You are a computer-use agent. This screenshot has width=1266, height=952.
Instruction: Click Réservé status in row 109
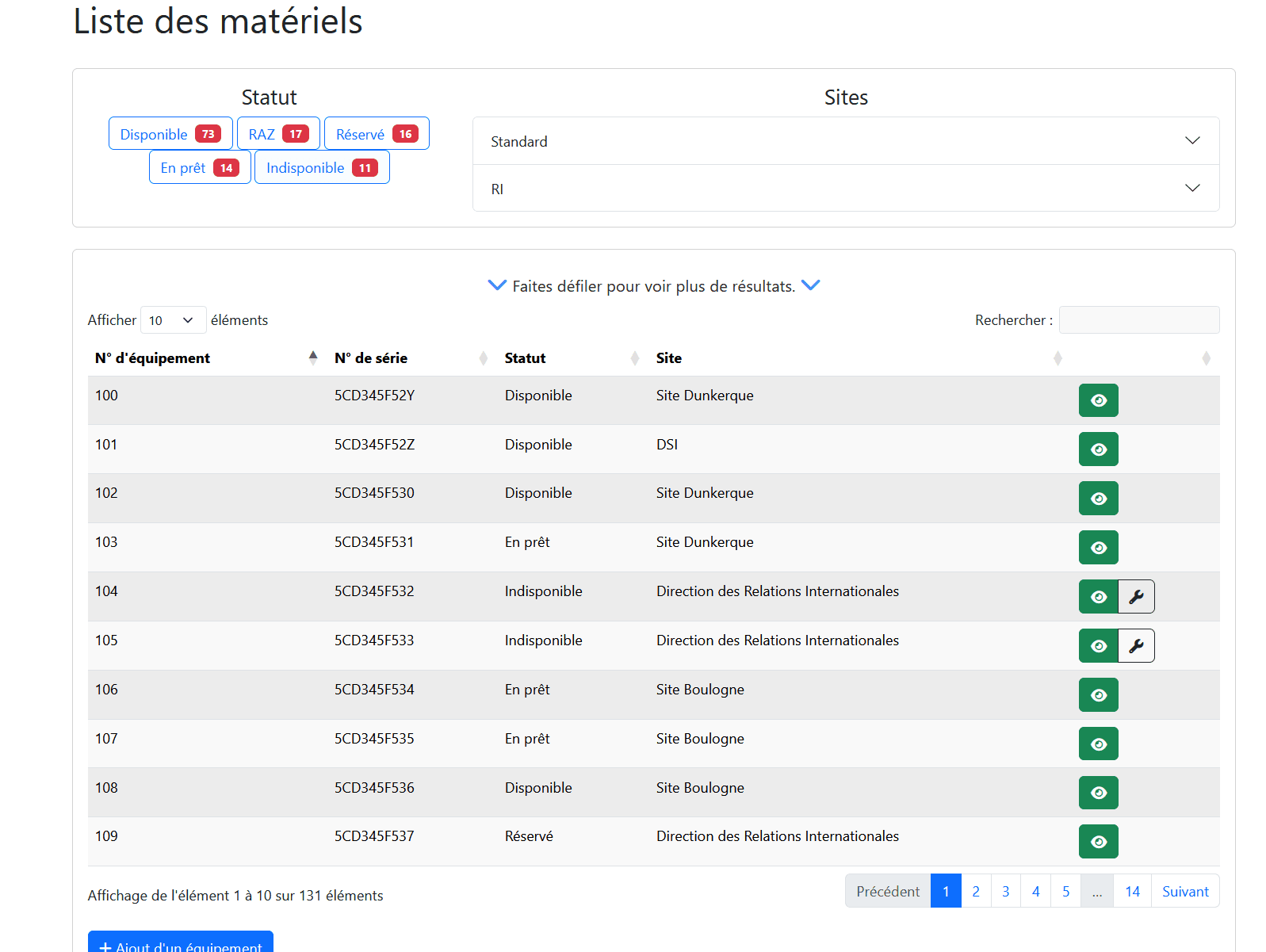529,836
